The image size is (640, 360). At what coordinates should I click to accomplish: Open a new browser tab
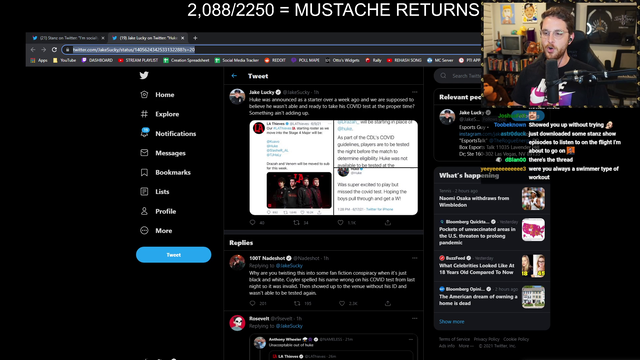[x=195, y=38]
